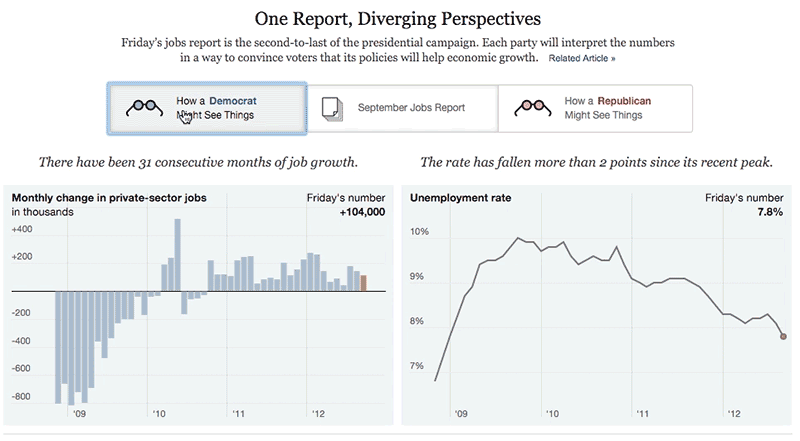Click the 10% axis label

[419, 232]
